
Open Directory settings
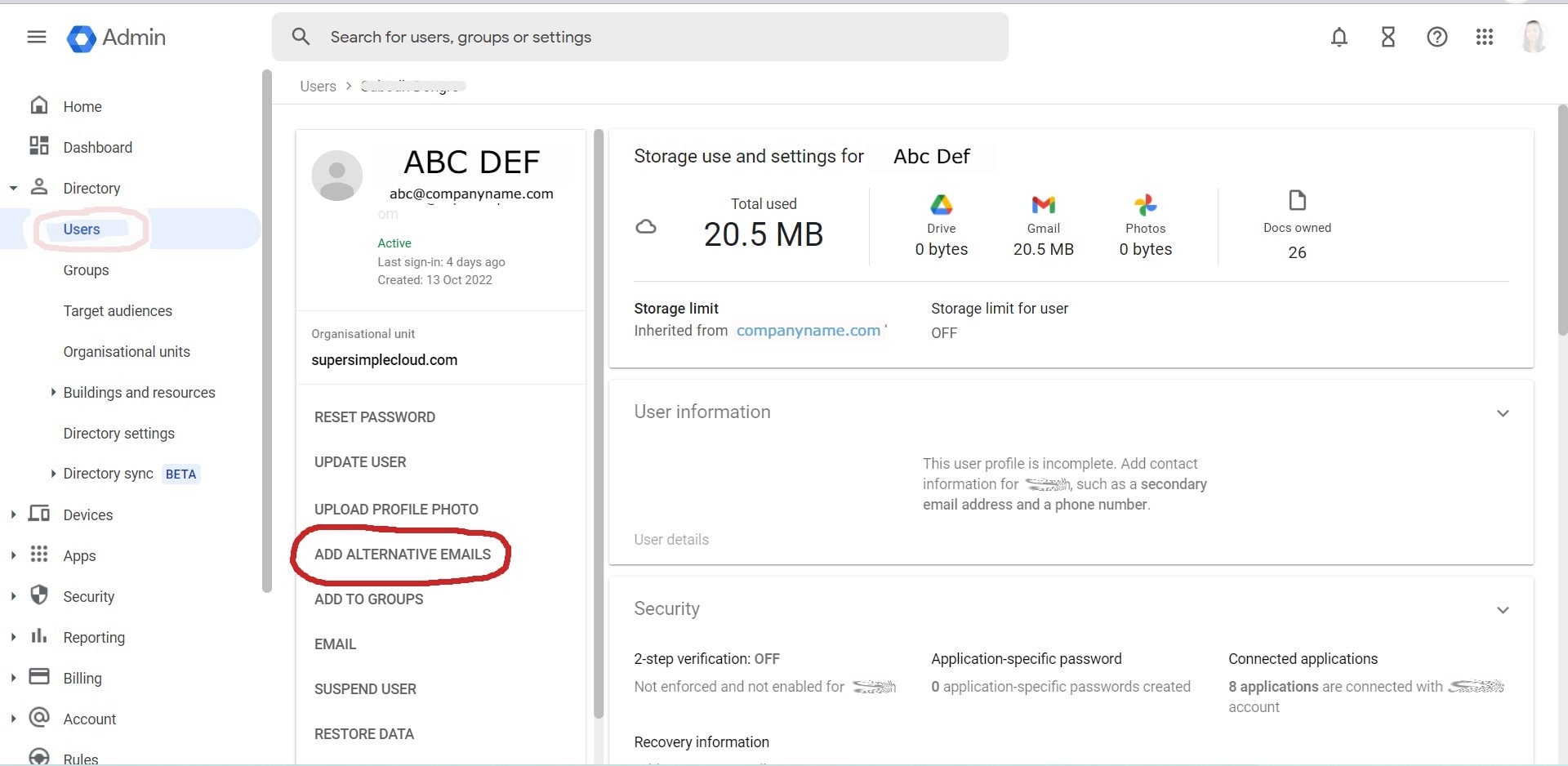[x=119, y=433]
